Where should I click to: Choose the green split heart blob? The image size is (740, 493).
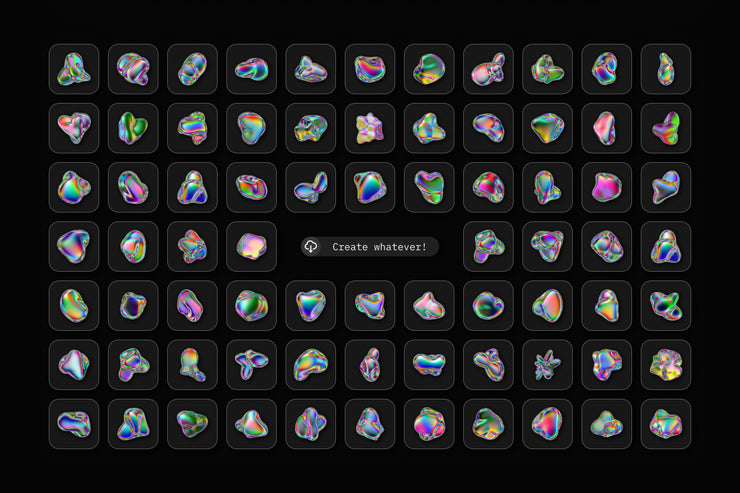[x=133, y=128]
